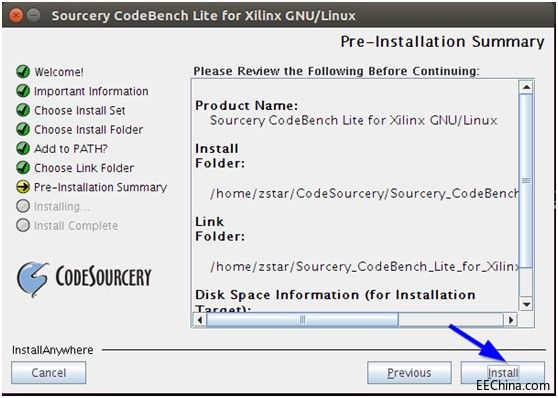Click the horizontal scroll left arrow
The image size is (558, 398).
coord(200,319)
